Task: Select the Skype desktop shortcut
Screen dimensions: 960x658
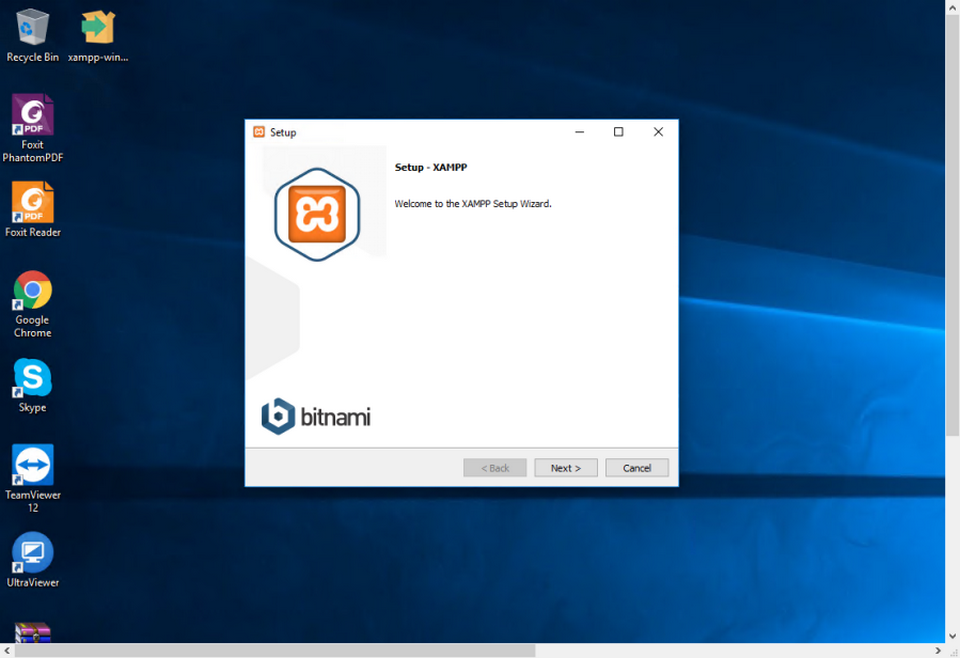Action: coord(32,386)
